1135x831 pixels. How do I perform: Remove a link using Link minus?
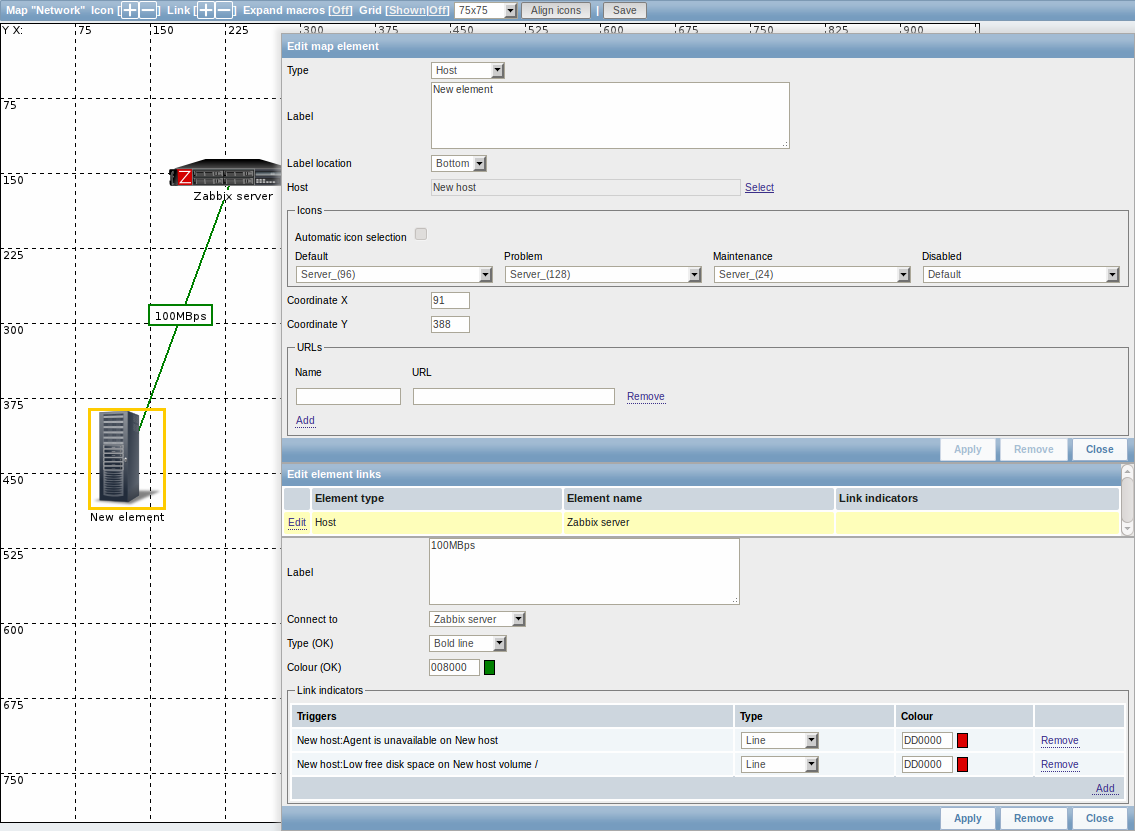pos(224,10)
